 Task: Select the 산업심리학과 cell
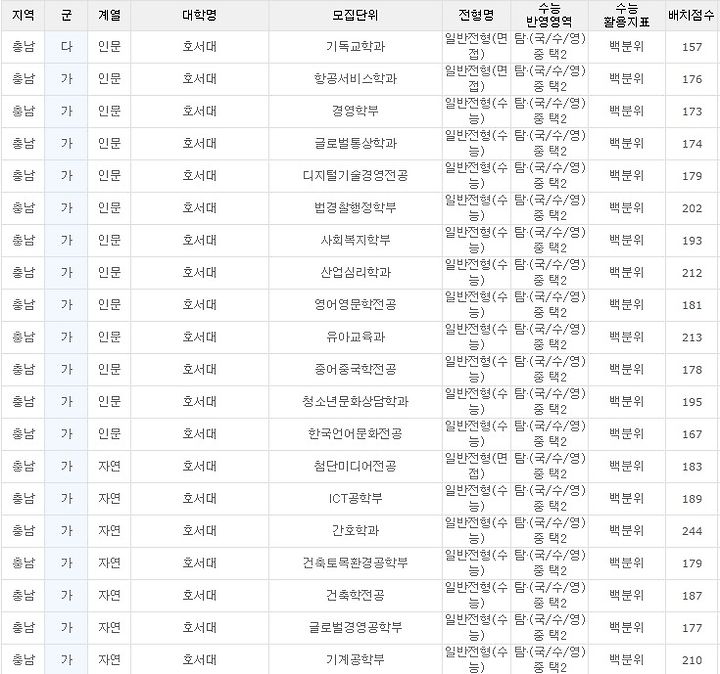(355, 272)
